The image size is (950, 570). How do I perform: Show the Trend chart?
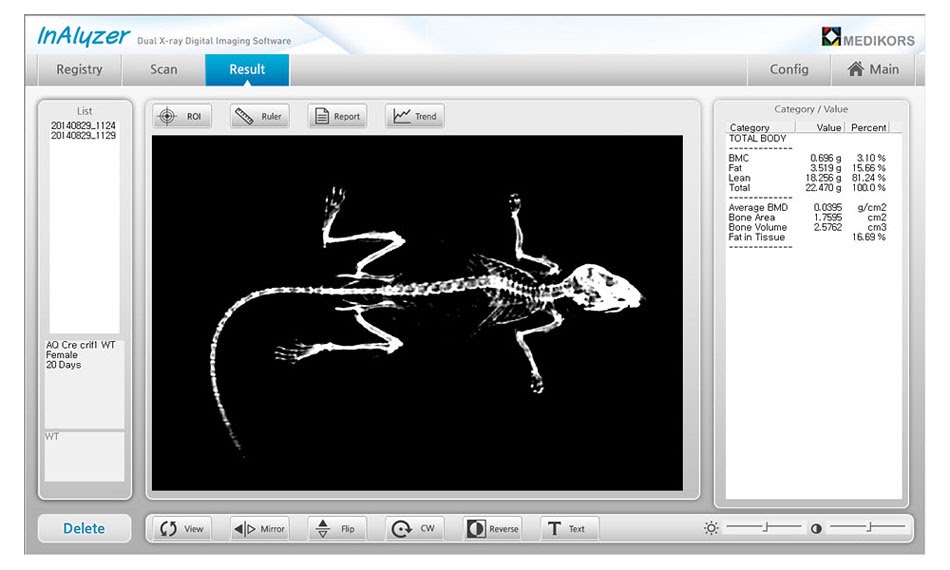(x=414, y=116)
